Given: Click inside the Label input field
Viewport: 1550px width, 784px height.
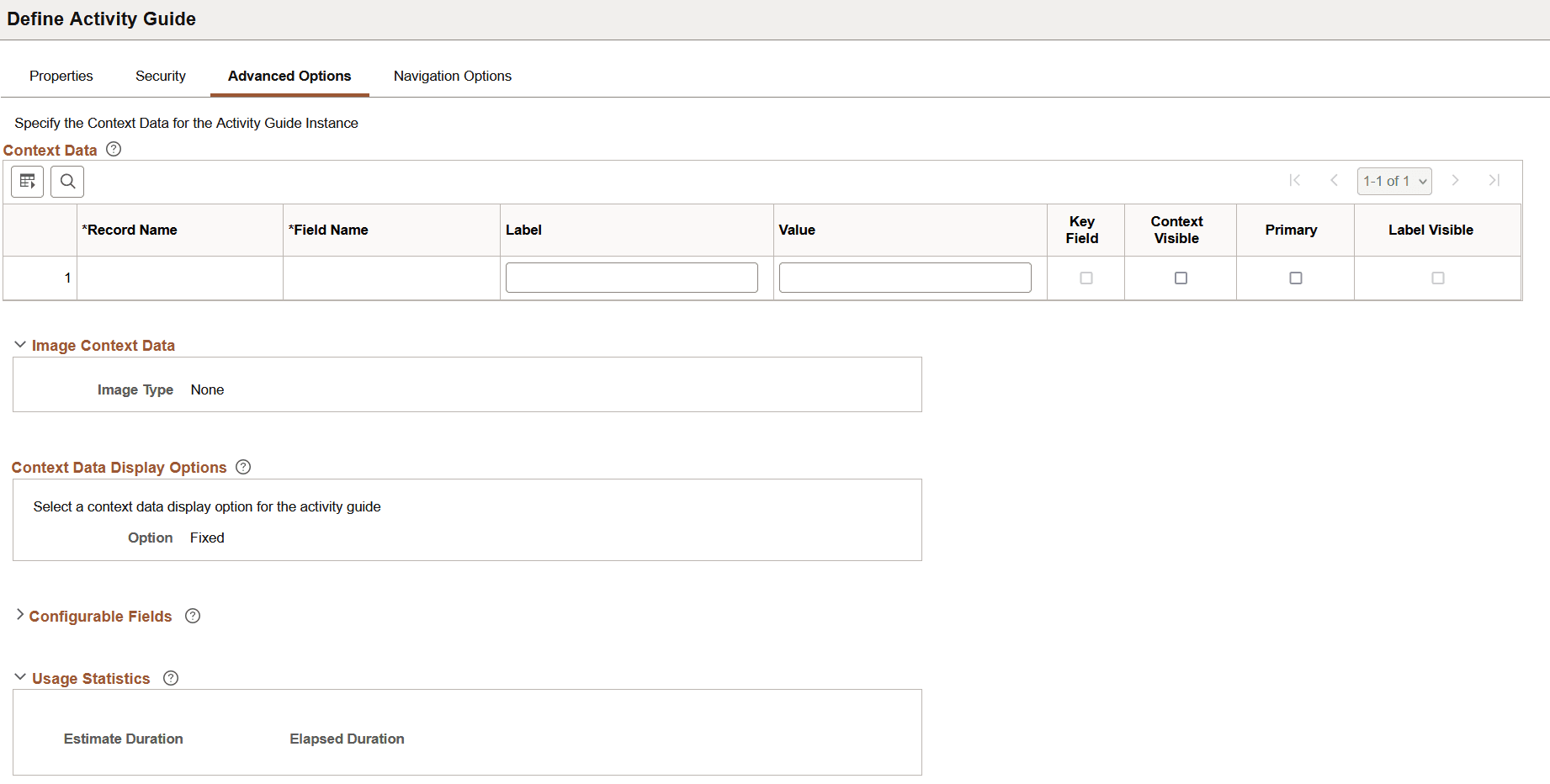Looking at the screenshot, I should [631, 277].
